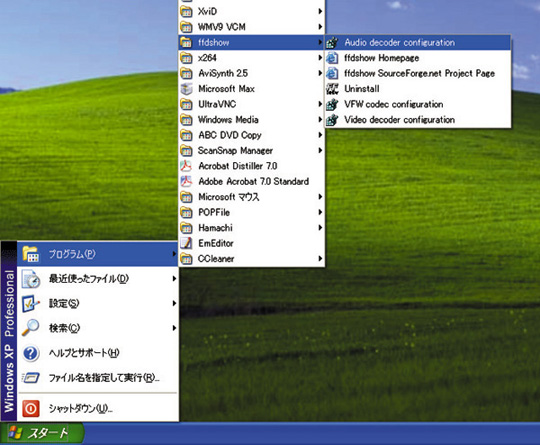Open ffdshow SourceForge.net Project Page
This screenshot has height=445, width=540.
[418, 73]
